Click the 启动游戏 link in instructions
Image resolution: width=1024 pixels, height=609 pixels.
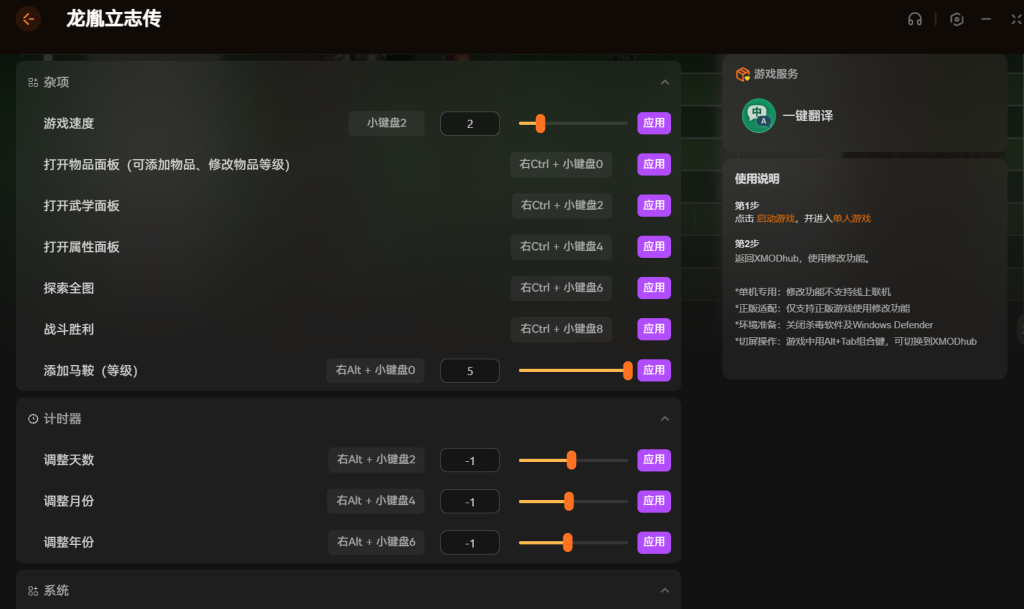[x=774, y=218]
